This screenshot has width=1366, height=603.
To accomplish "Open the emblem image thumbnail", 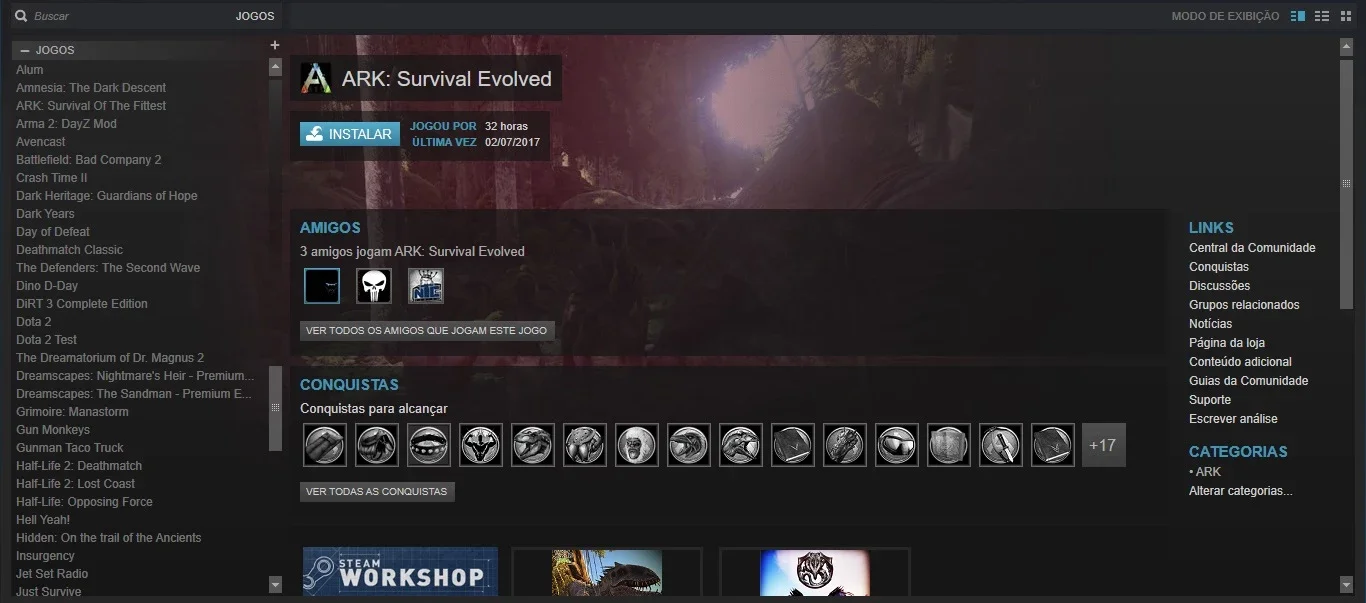I will (814, 572).
